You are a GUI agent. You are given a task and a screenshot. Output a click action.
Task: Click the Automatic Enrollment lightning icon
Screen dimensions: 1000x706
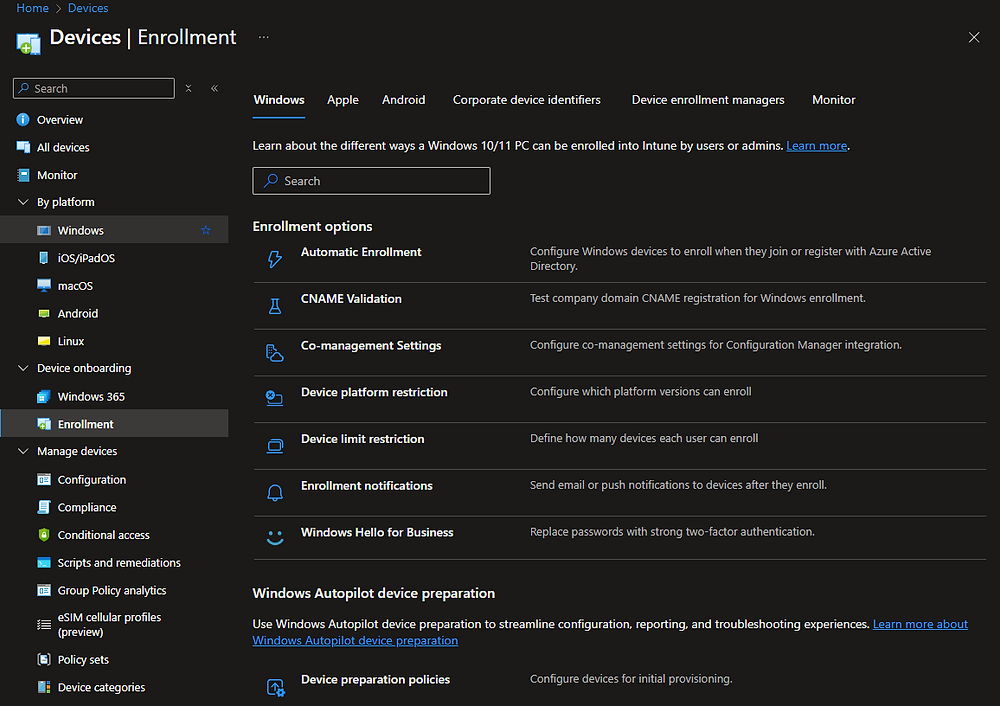[275, 259]
